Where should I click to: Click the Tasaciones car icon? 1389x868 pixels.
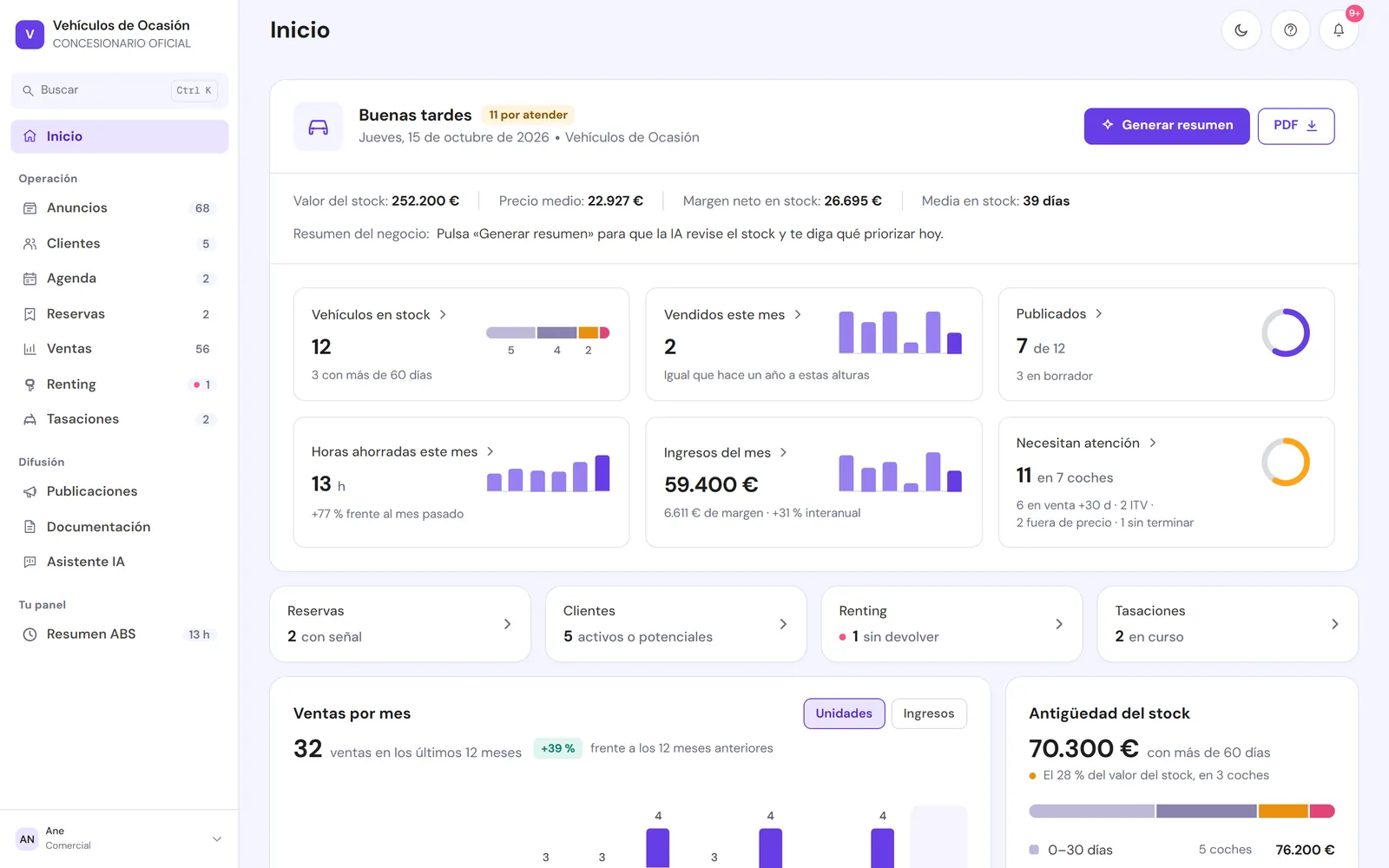point(30,419)
